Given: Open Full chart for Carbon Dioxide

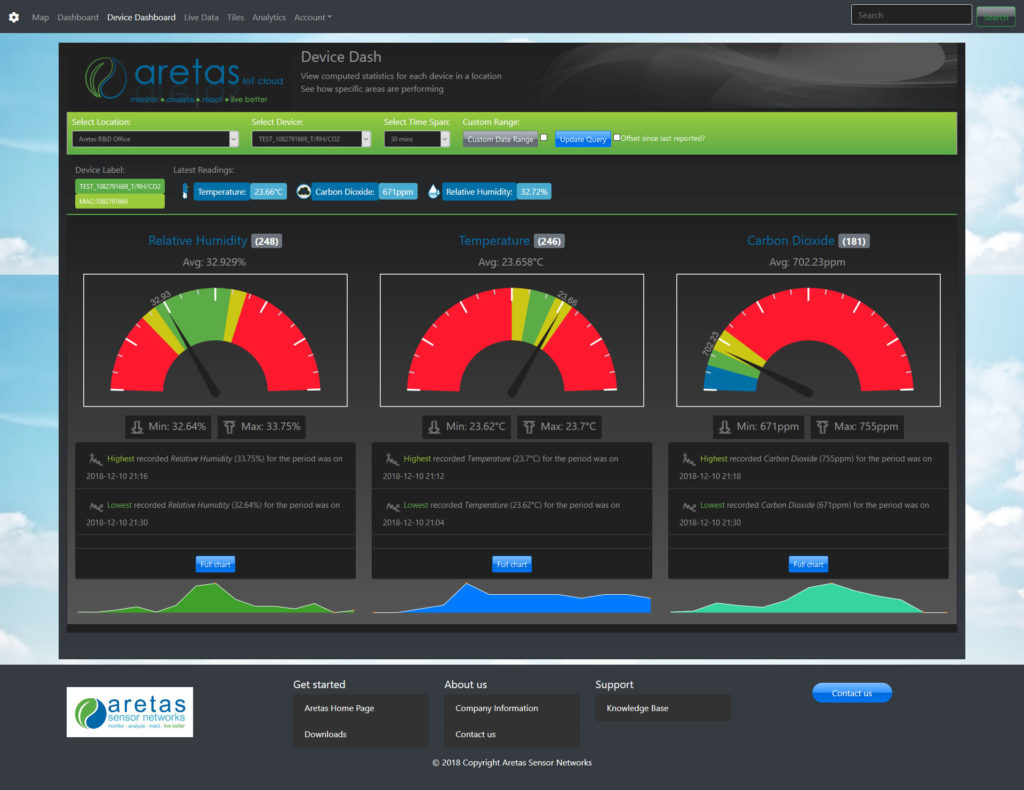Looking at the screenshot, I should click(x=808, y=564).
